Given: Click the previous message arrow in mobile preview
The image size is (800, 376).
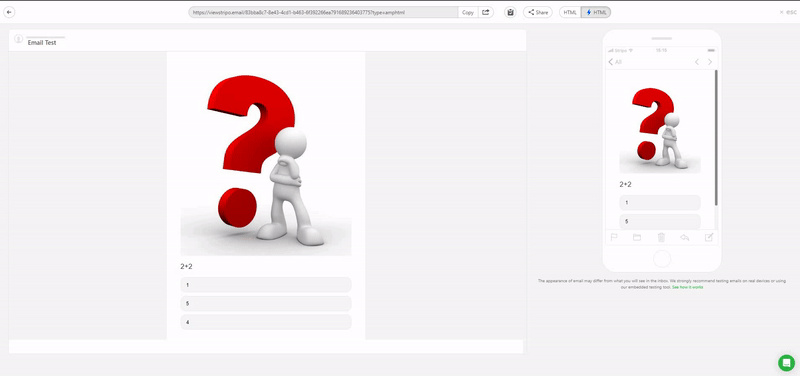Looking at the screenshot, I should [x=697, y=62].
